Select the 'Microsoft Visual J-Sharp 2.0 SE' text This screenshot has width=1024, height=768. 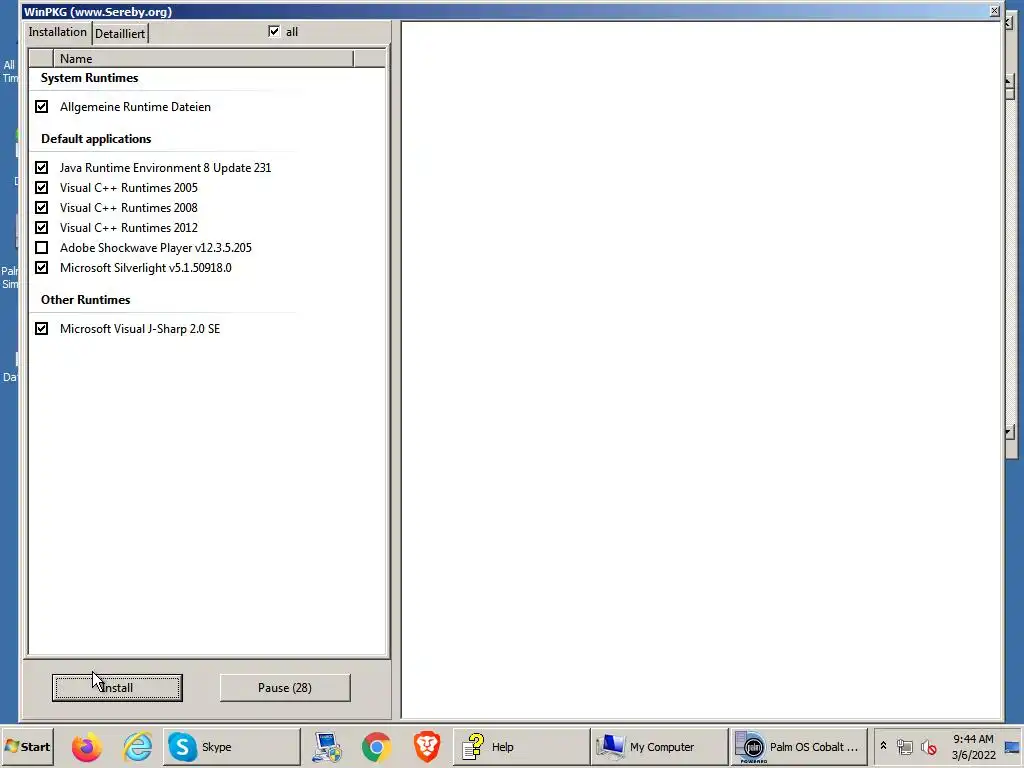click(x=140, y=328)
